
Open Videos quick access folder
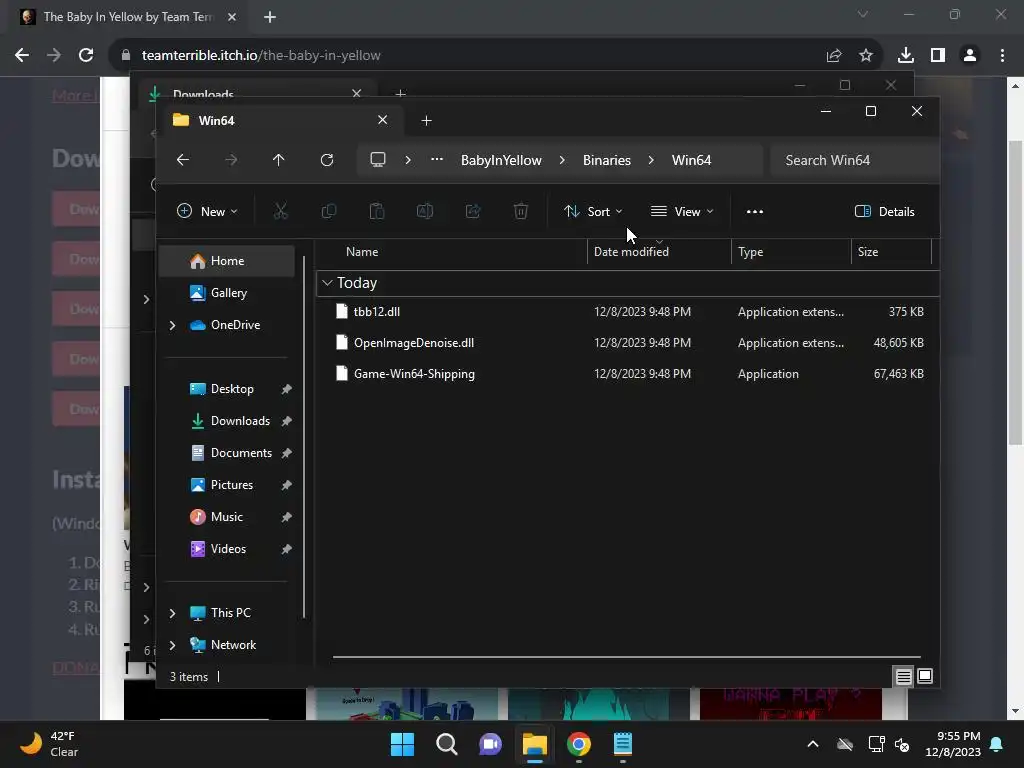(x=228, y=549)
